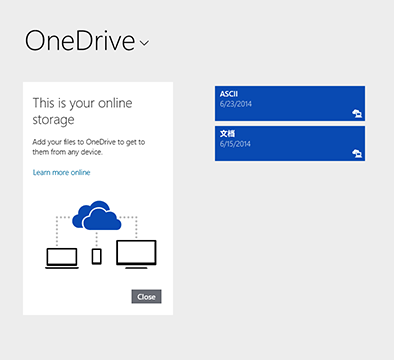Open the Chinese-named folder dated 6/15/2014

click(290, 143)
